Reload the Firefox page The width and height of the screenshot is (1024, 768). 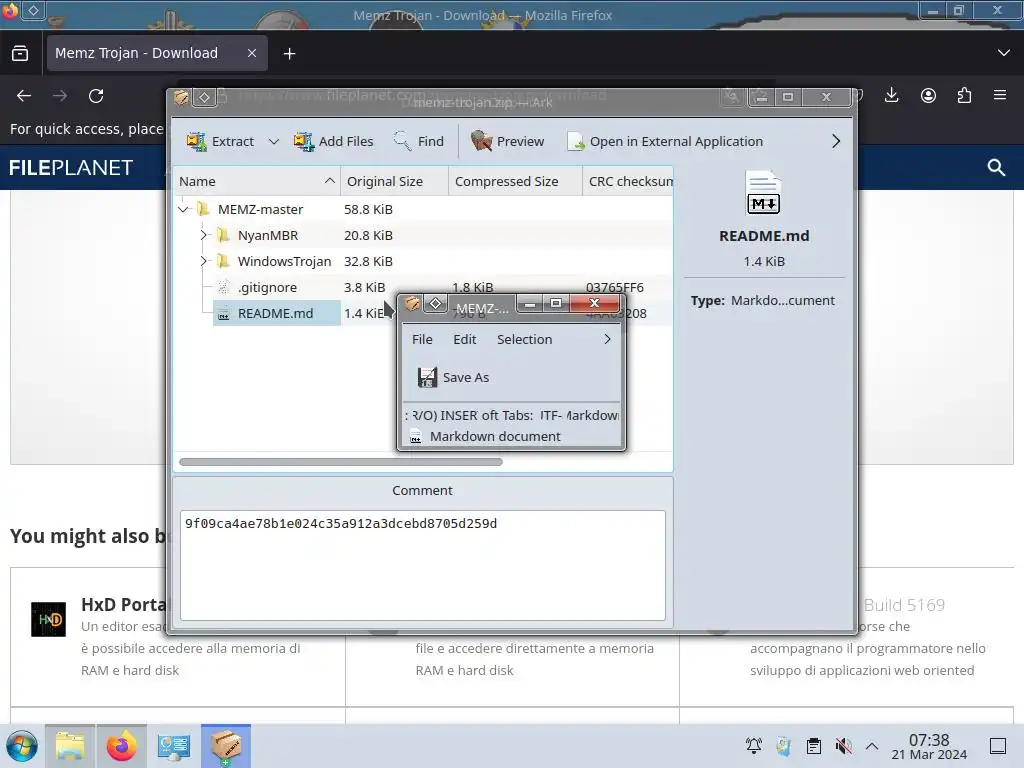(96, 96)
